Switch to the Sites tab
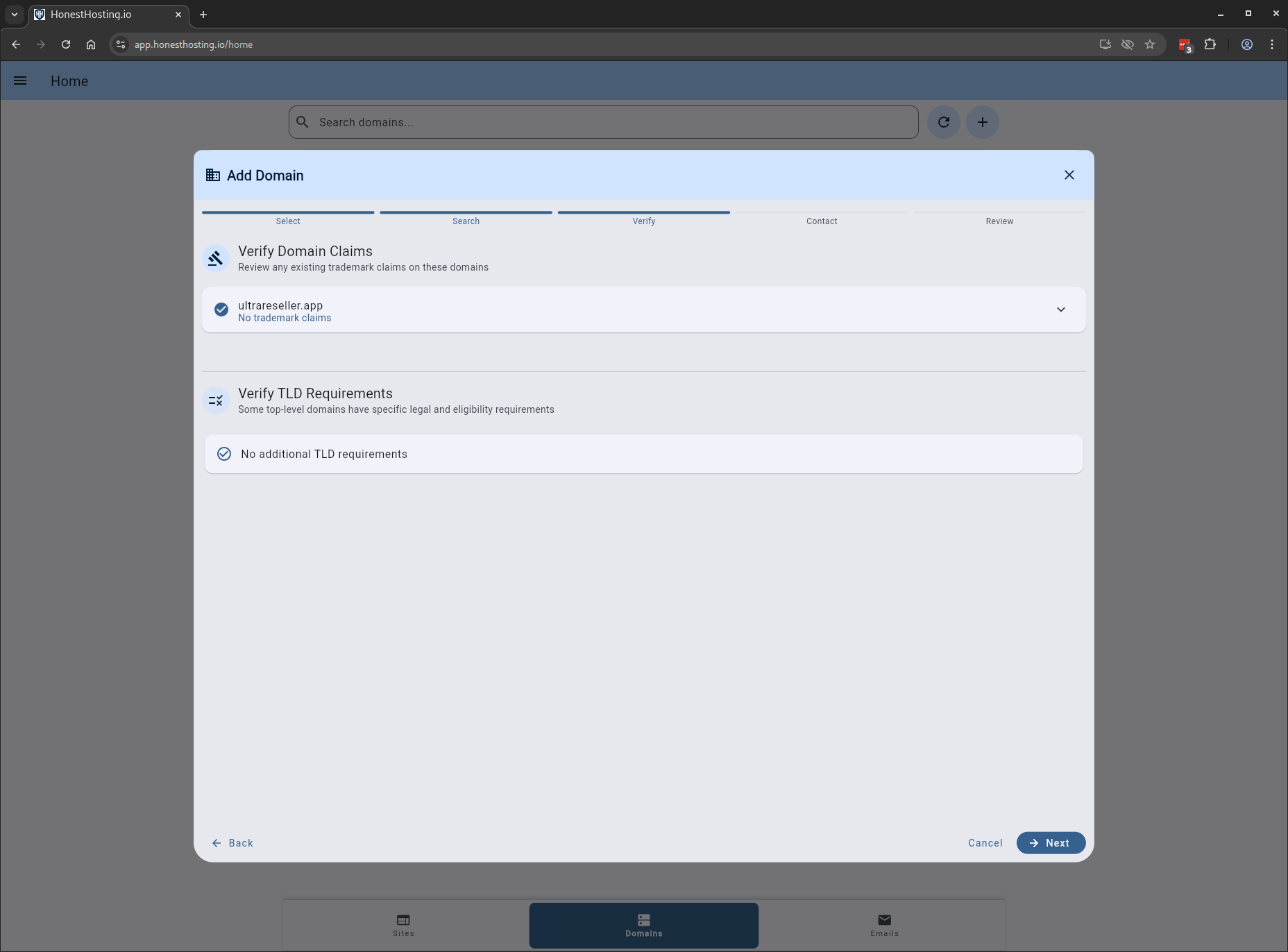The width and height of the screenshot is (1288, 952). click(x=403, y=925)
